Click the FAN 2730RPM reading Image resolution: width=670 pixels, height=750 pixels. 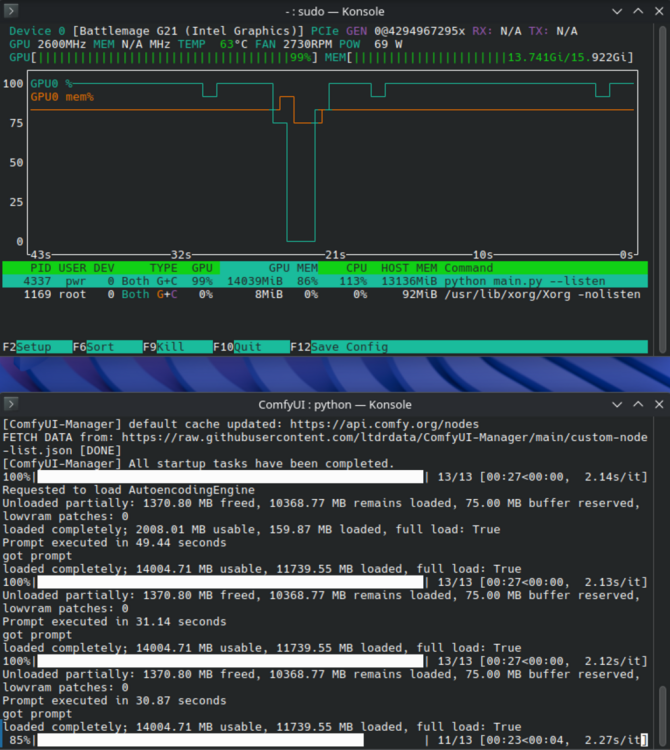coord(293,44)
